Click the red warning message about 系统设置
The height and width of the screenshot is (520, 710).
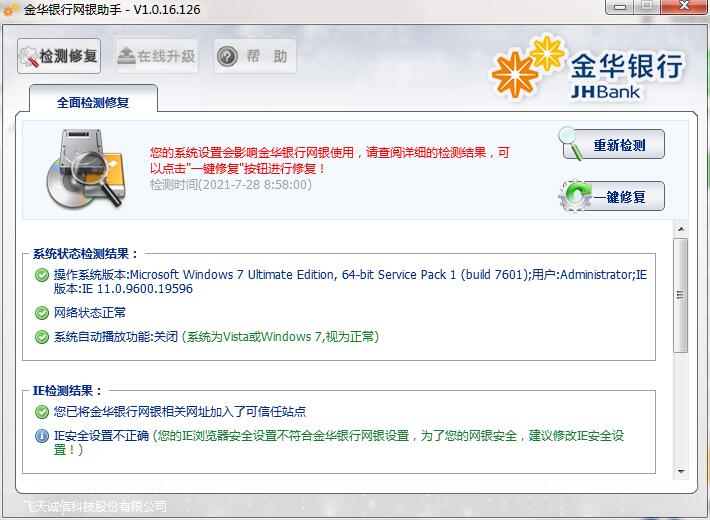click(x=330, y=160)
